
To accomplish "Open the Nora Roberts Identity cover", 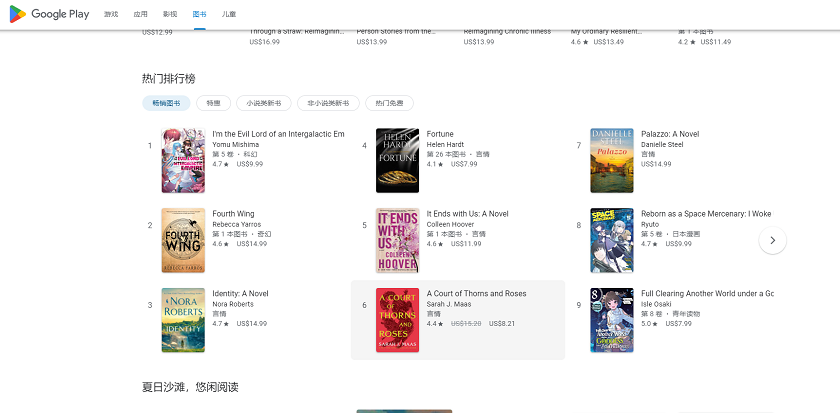I will (x=183, y=320).
